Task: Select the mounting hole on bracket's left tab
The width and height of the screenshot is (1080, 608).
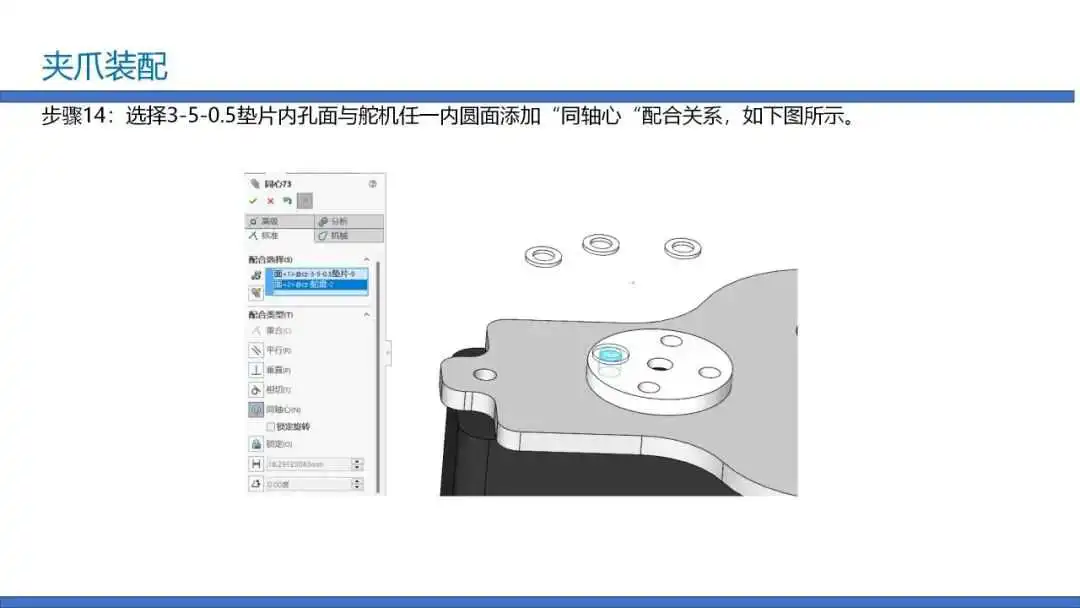Action: 485,375
